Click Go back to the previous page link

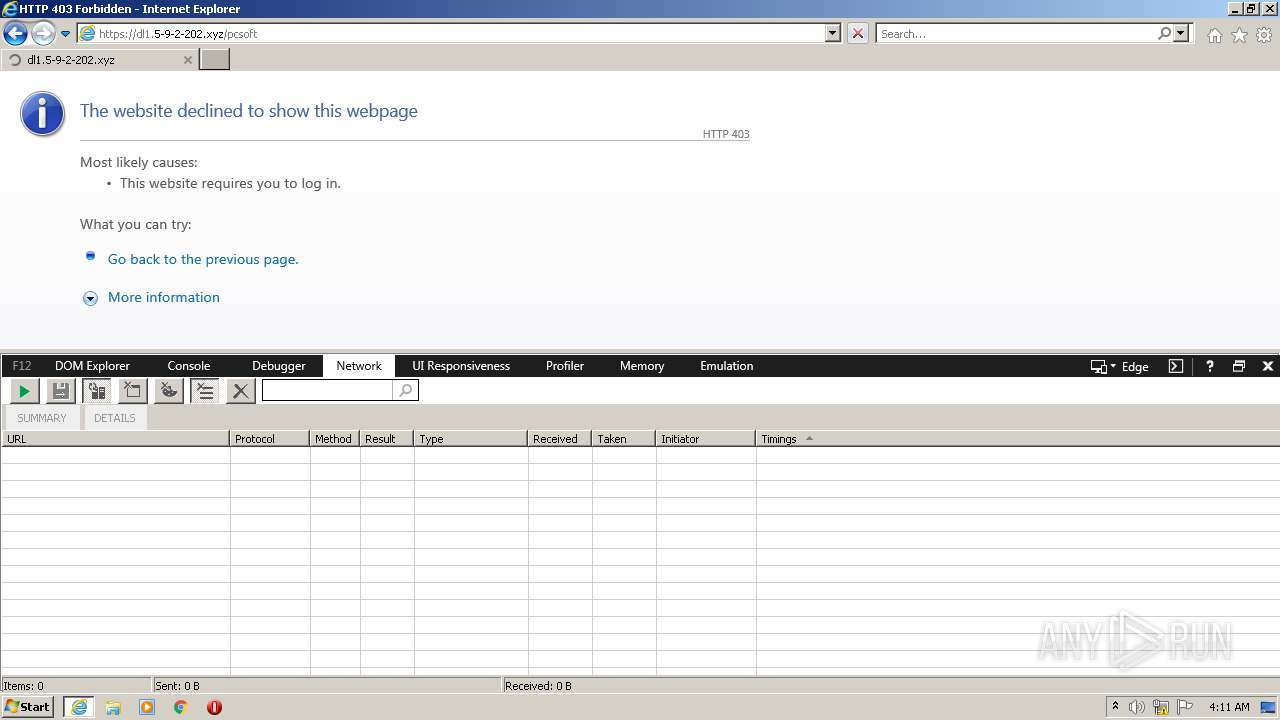pos(203,259)
